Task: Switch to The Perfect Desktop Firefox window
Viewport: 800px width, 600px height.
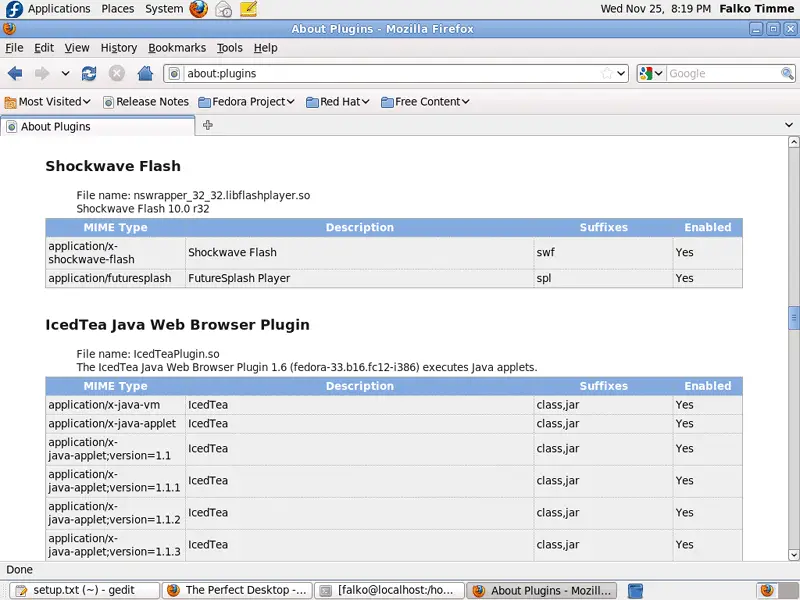Action: tap(237, 590)
